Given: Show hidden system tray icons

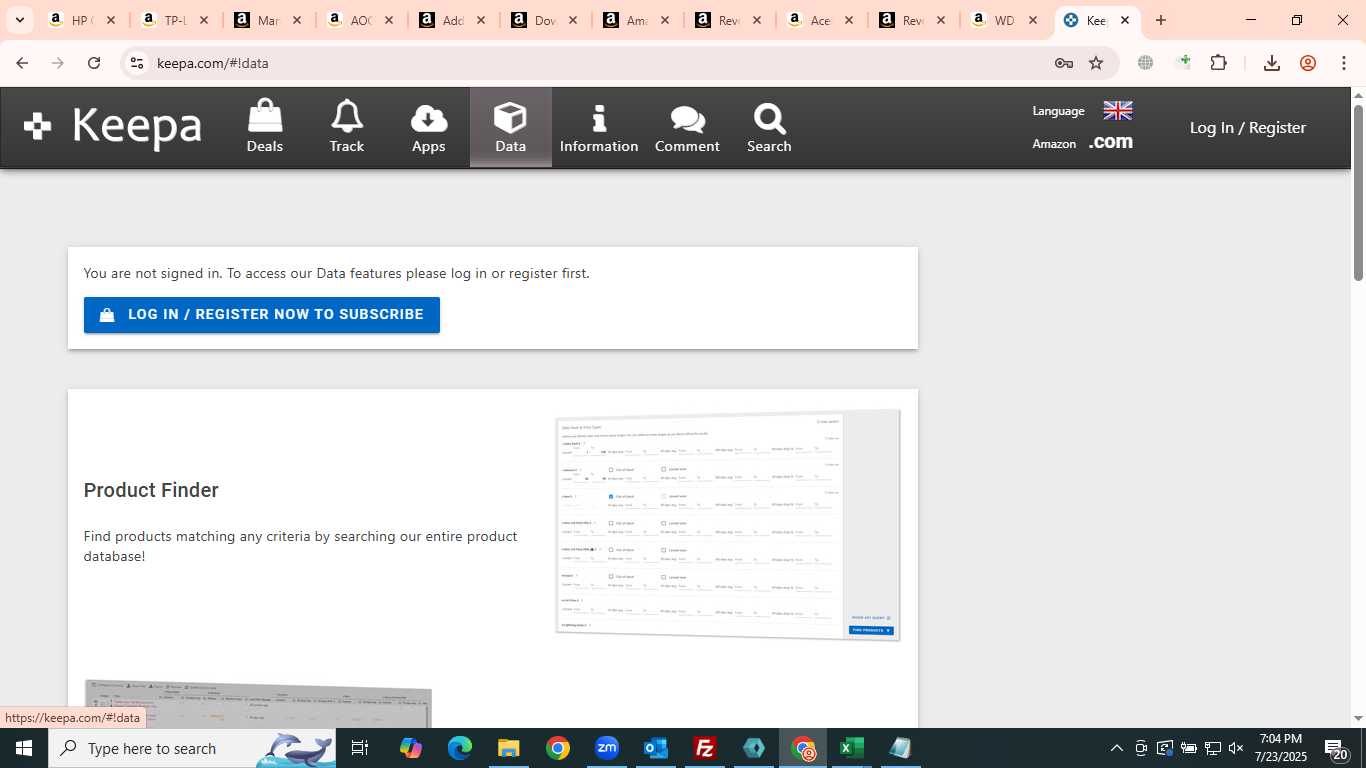Looking at the screenshot, I should pos(1117,748).
